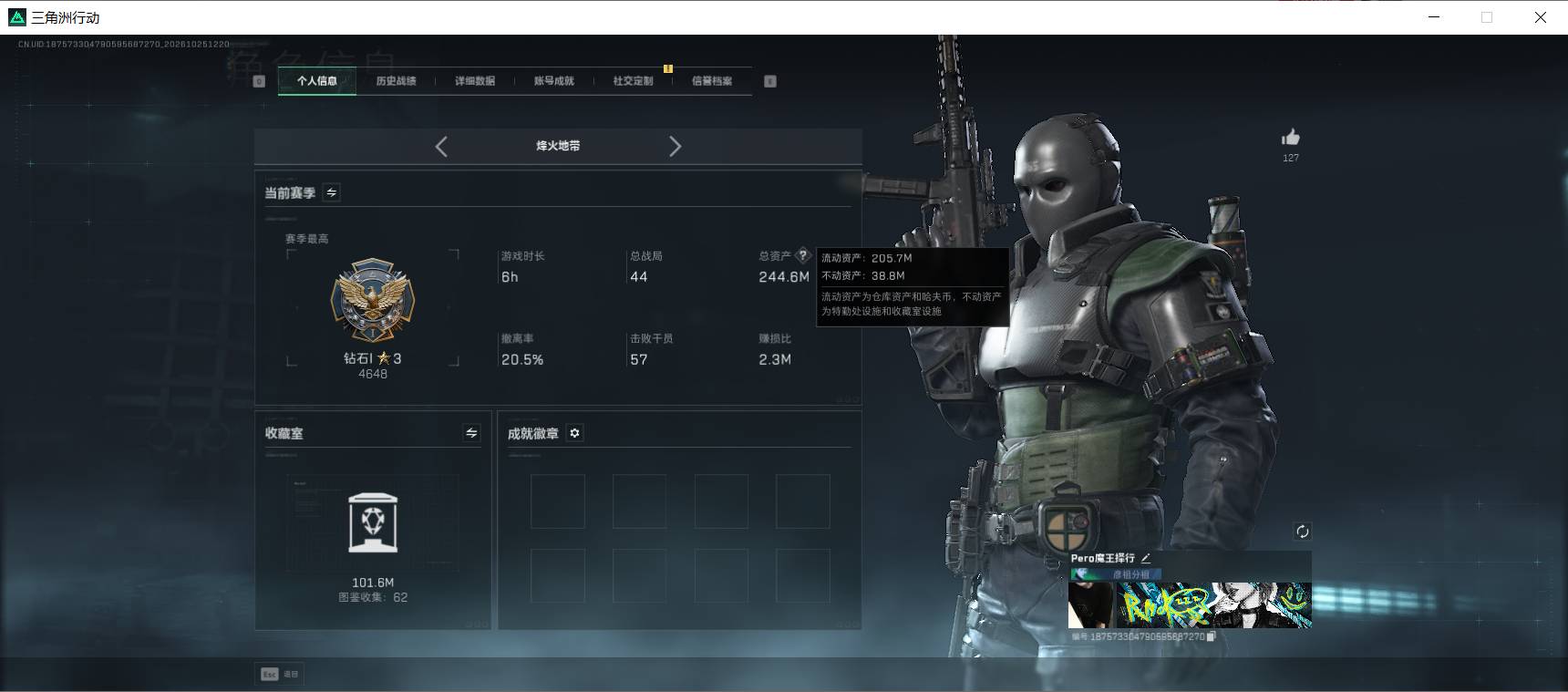Click the E key hint right of the tabs
This screenshot has height=692, width=1568.
pos(770,81)
